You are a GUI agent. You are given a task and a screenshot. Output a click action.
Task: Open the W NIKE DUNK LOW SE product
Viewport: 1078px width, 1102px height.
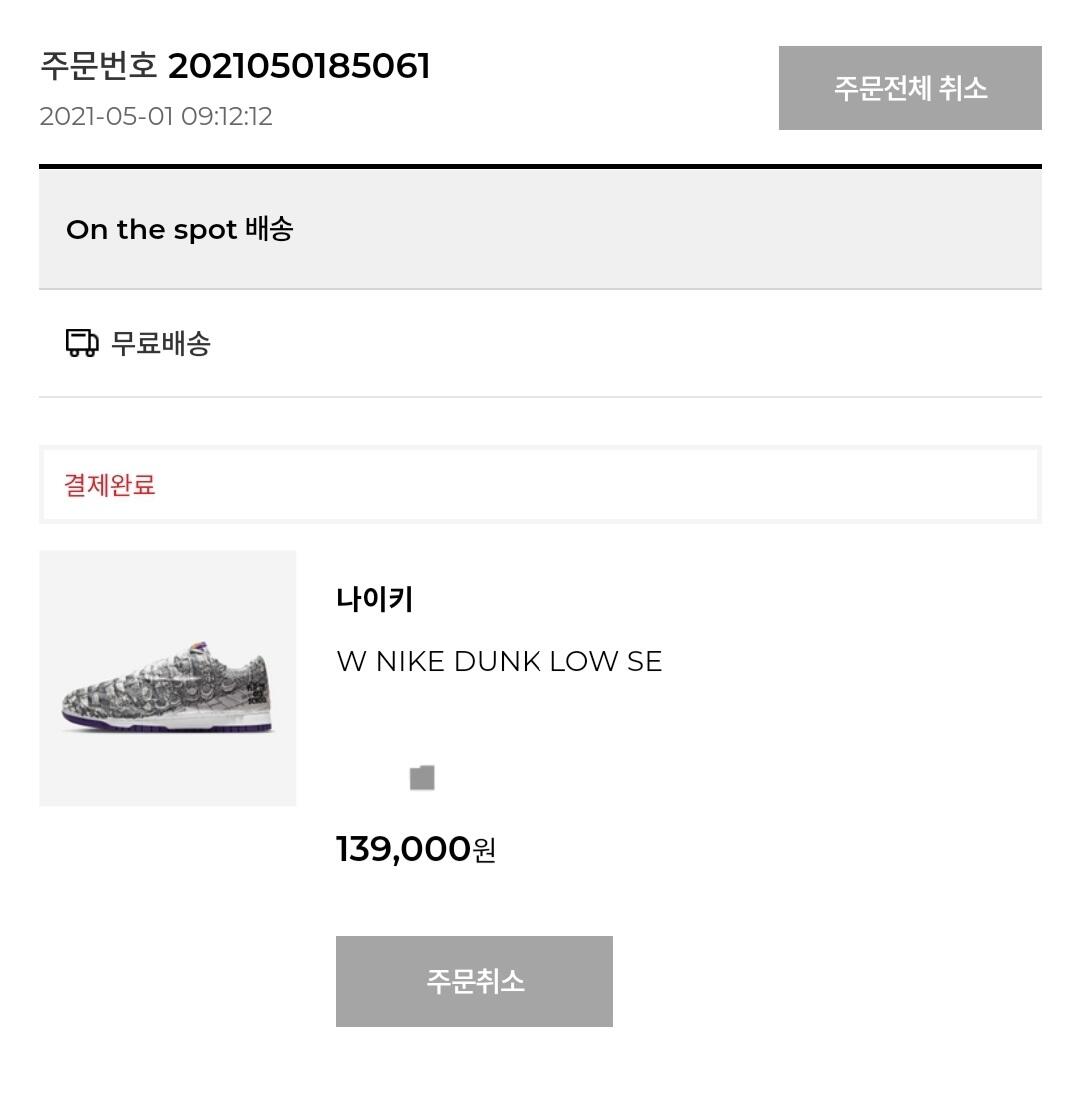(499, 661)
